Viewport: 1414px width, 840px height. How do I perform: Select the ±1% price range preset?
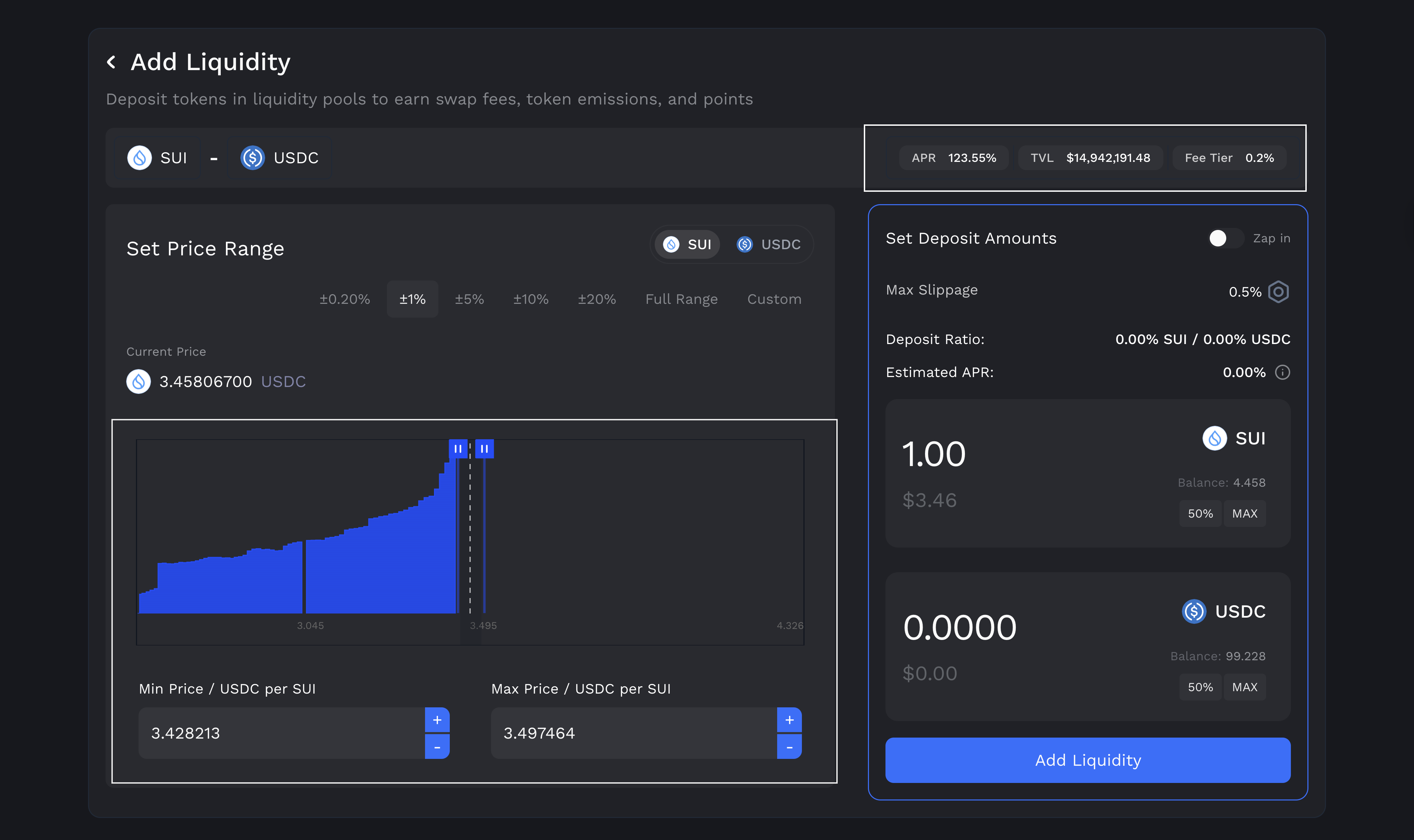pos(412,299)
